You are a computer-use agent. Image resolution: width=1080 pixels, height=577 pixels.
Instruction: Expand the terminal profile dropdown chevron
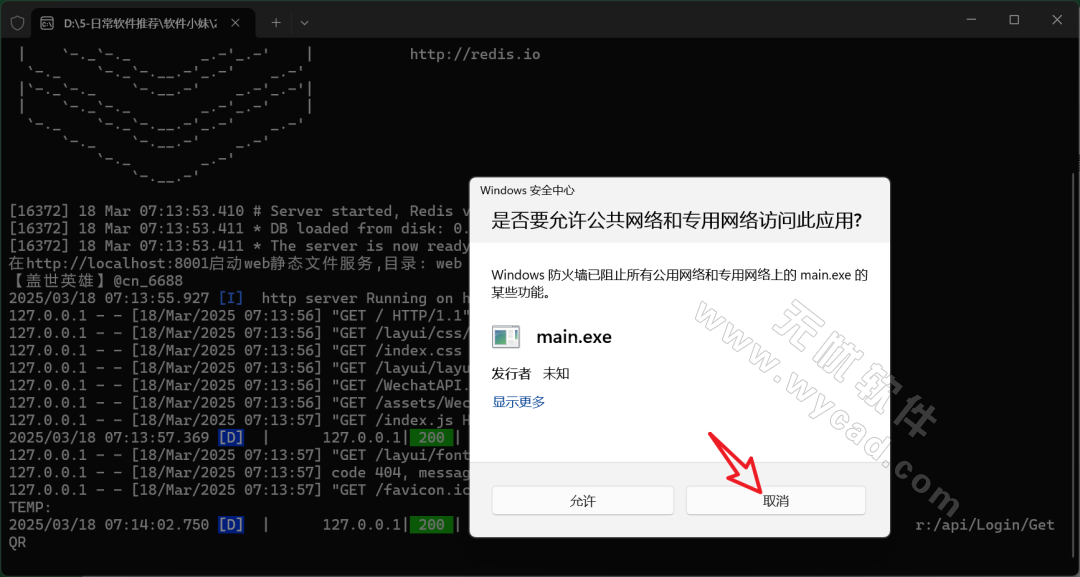305,22
